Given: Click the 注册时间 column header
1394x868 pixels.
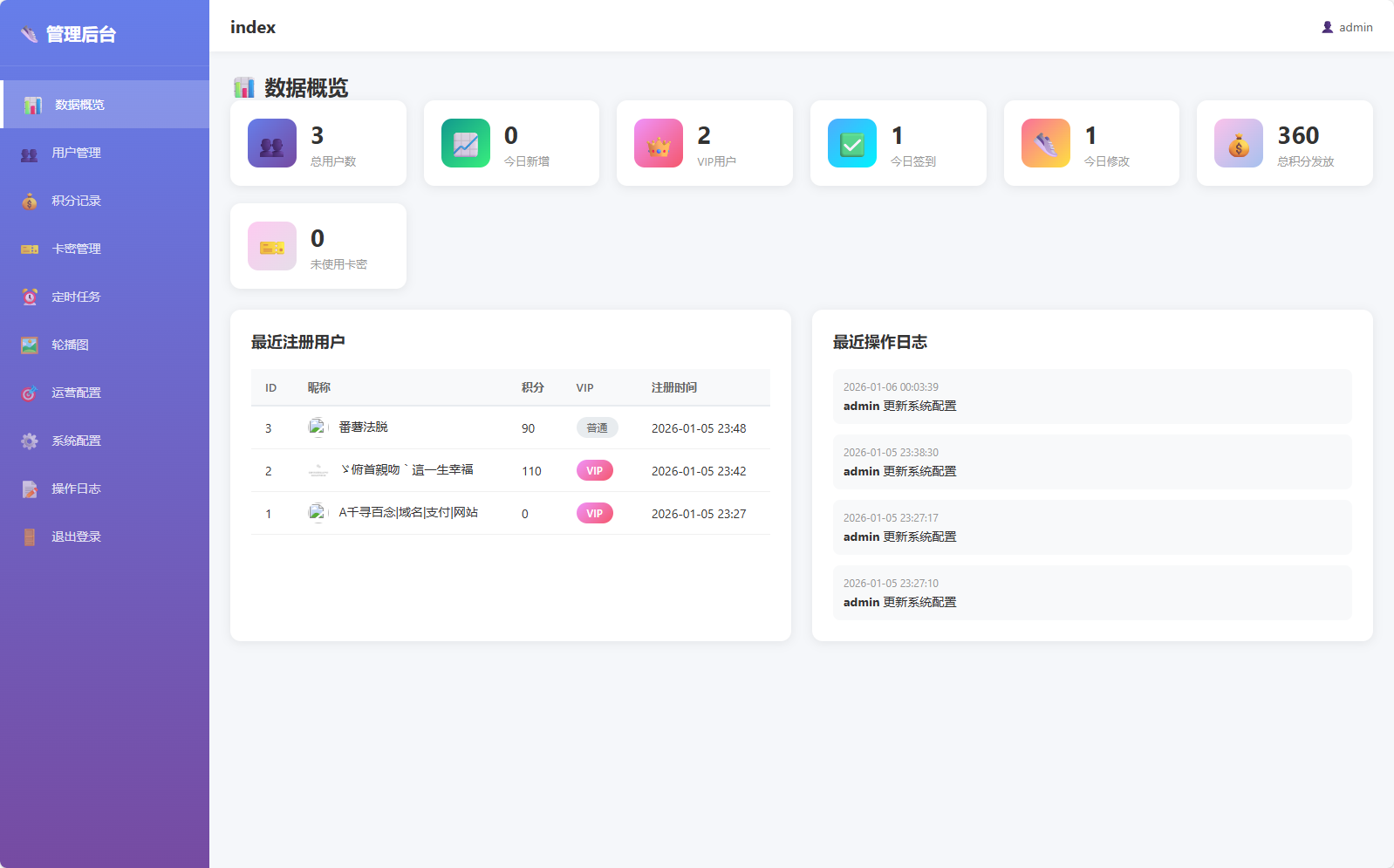Looking at the screenshot, I should click(x=674, y=387).
